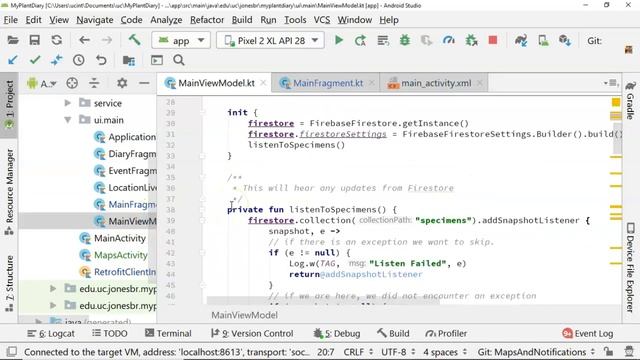This screenshot has height=360, width=640.
Task: Open the 4 spaces indent selector
Action: coord(445,352)
